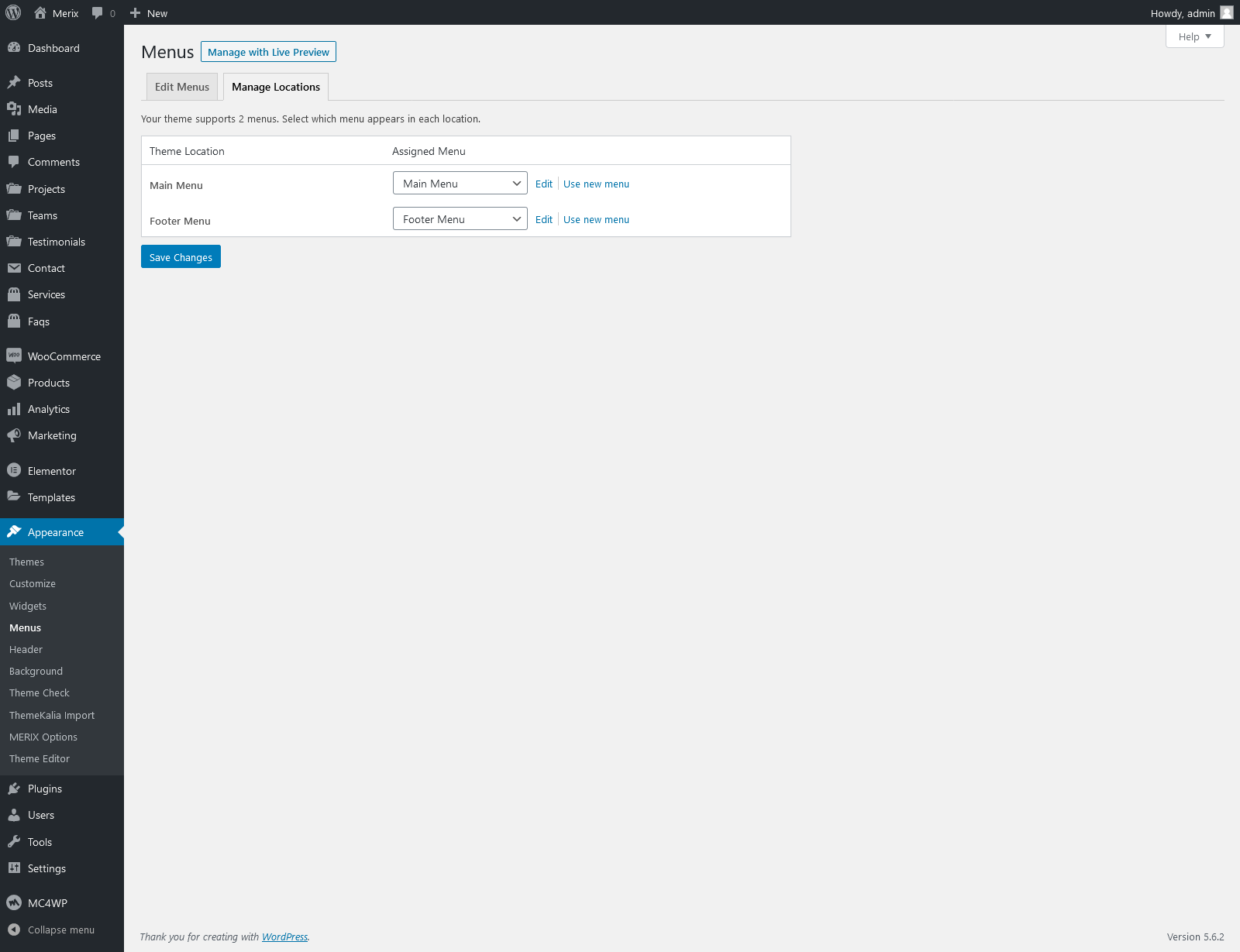Click the Version 5.6.2 footer text
Viewport: 1240px width, 952px height.
pyautogui.click(x=1196, y=937)
